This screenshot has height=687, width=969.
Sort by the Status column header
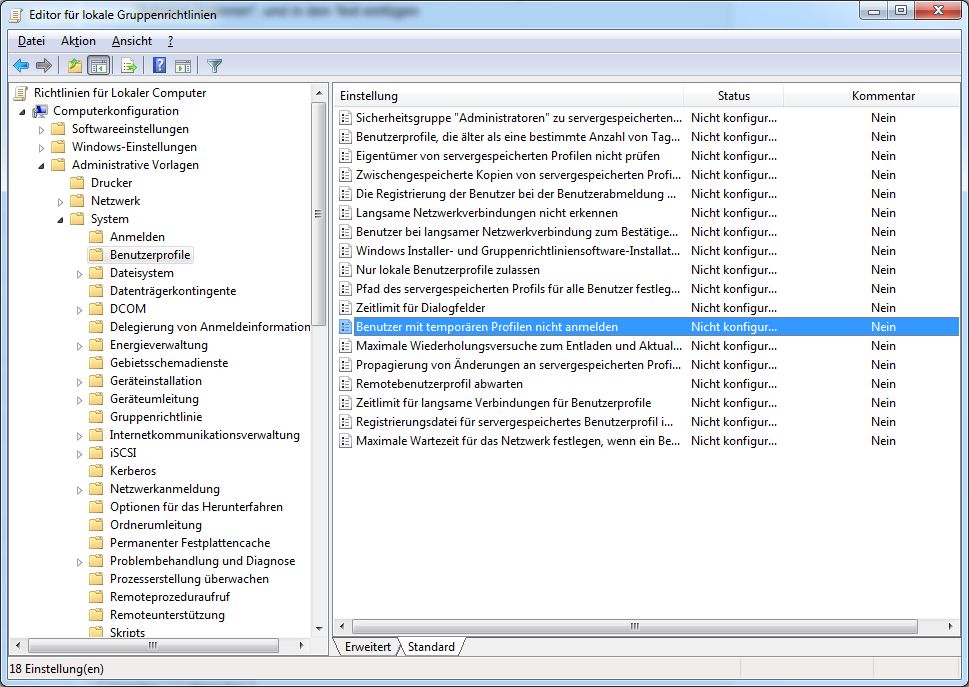(734, 96)
